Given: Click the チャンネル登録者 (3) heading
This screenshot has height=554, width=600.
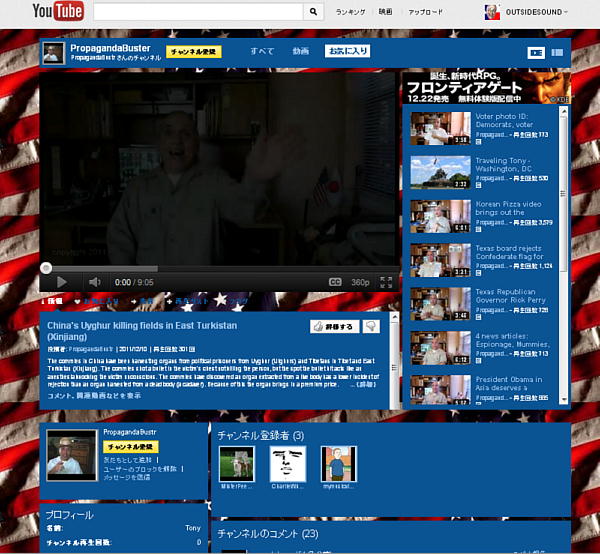Looking at the screenshot, I should pos(261,435).
